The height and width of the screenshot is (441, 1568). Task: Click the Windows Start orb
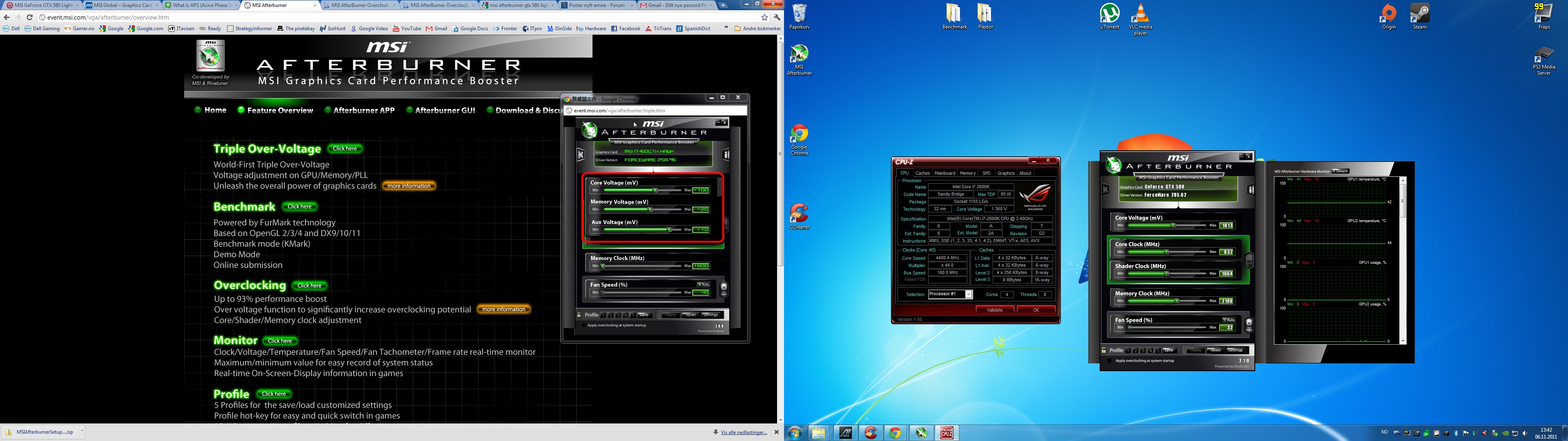coord(795,432)
